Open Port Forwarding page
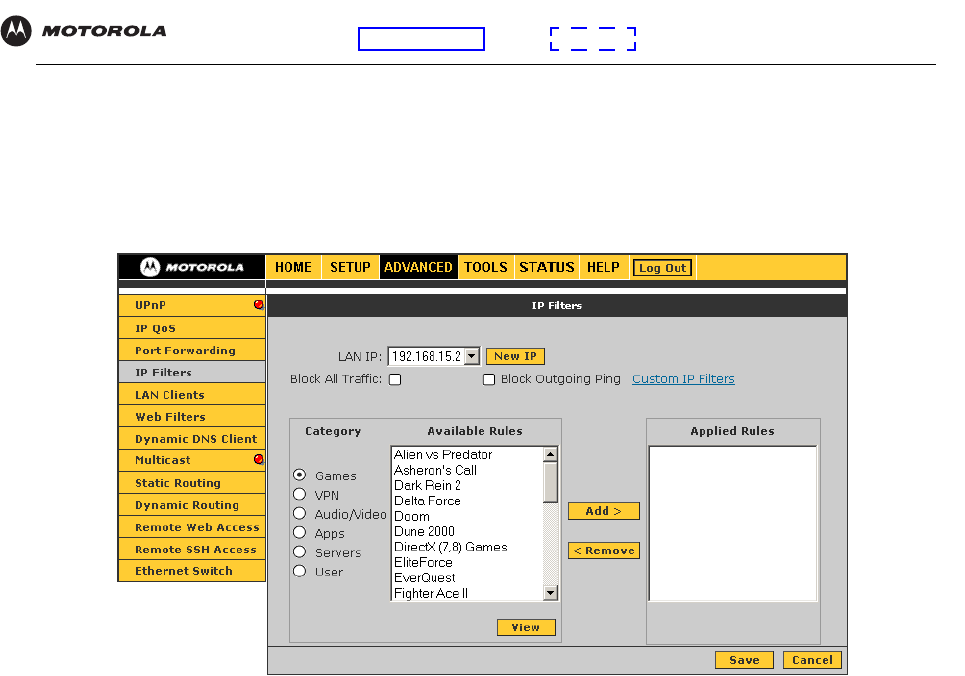Screen dimensions: 965x676 click(191, 350)
